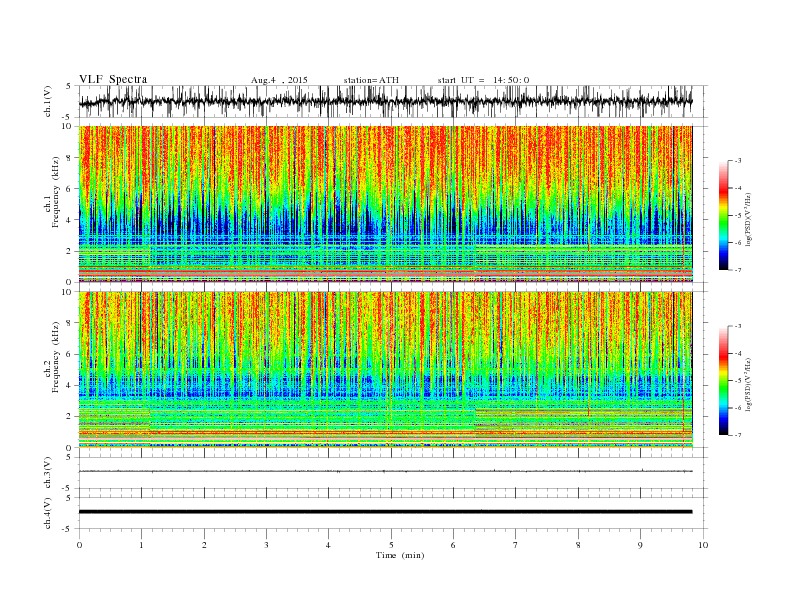This screenshot has width=792, height=612.
Task: Click the "ch.4(V)" axis label
Action: [48, 513]
